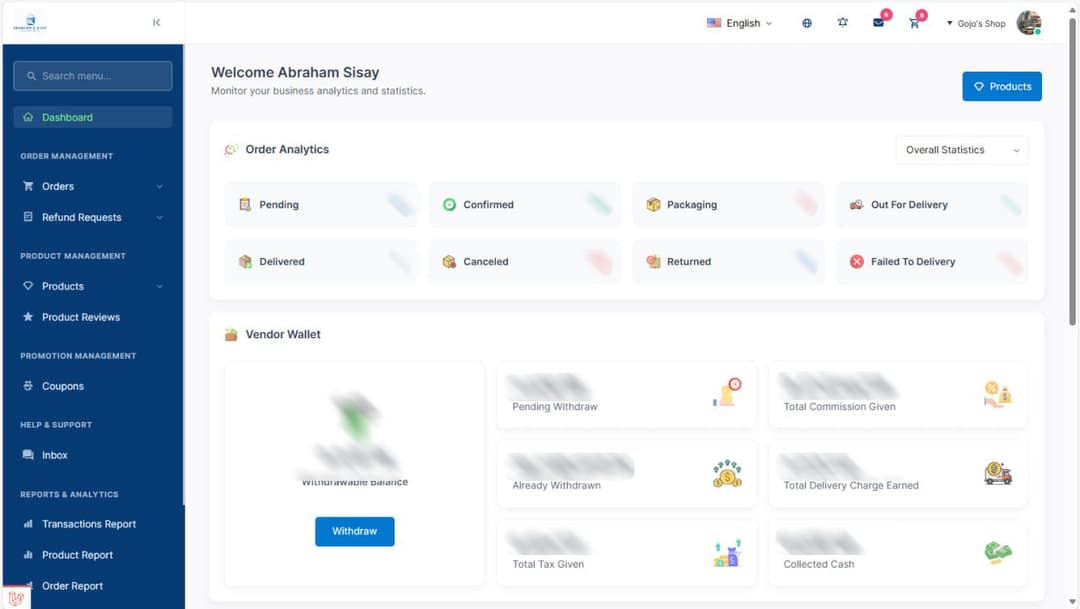Click the Total Delivery Charge Earned truck icon

pos(997,473)
